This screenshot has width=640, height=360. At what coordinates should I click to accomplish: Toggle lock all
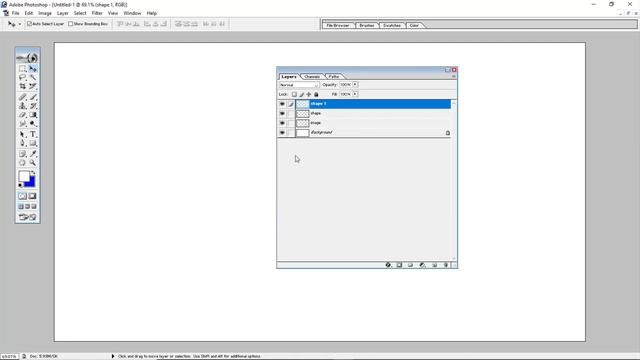(x=316, y=94)
